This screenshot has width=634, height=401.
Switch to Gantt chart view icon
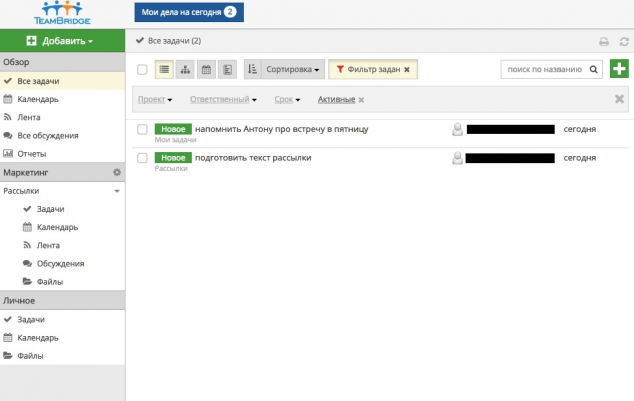coord(227,70)
